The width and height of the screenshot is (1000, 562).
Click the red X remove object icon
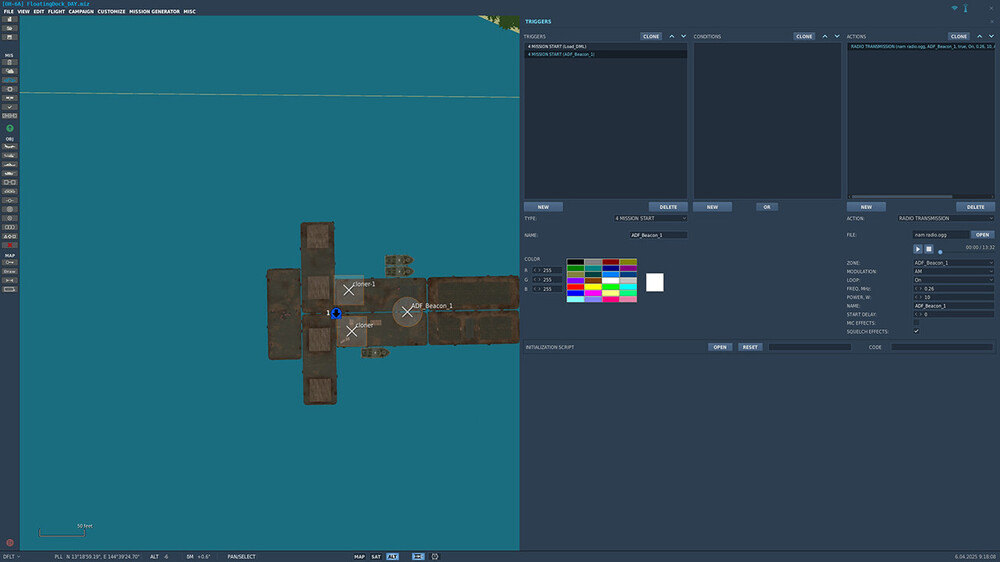(x=10, y=245)
